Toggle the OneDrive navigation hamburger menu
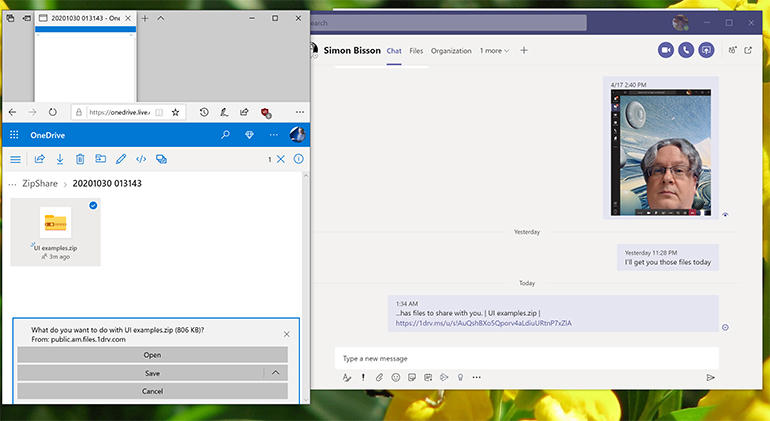This screenshot has height=421, width=770. click(x=16, y=159)
